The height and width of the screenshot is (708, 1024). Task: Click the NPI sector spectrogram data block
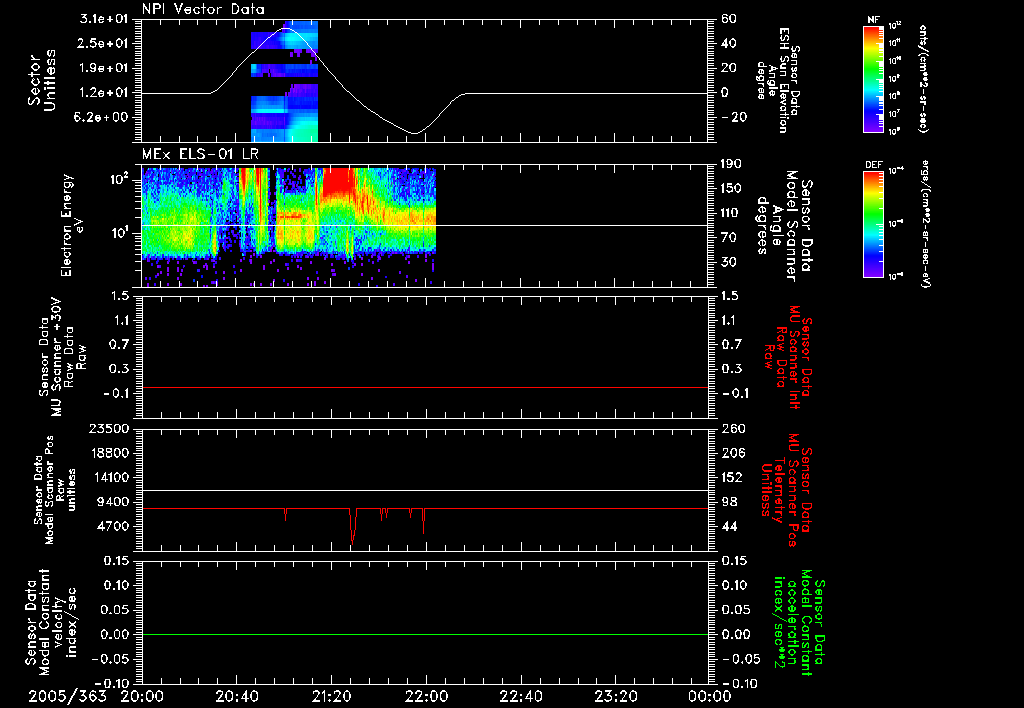tap(284, 81)
